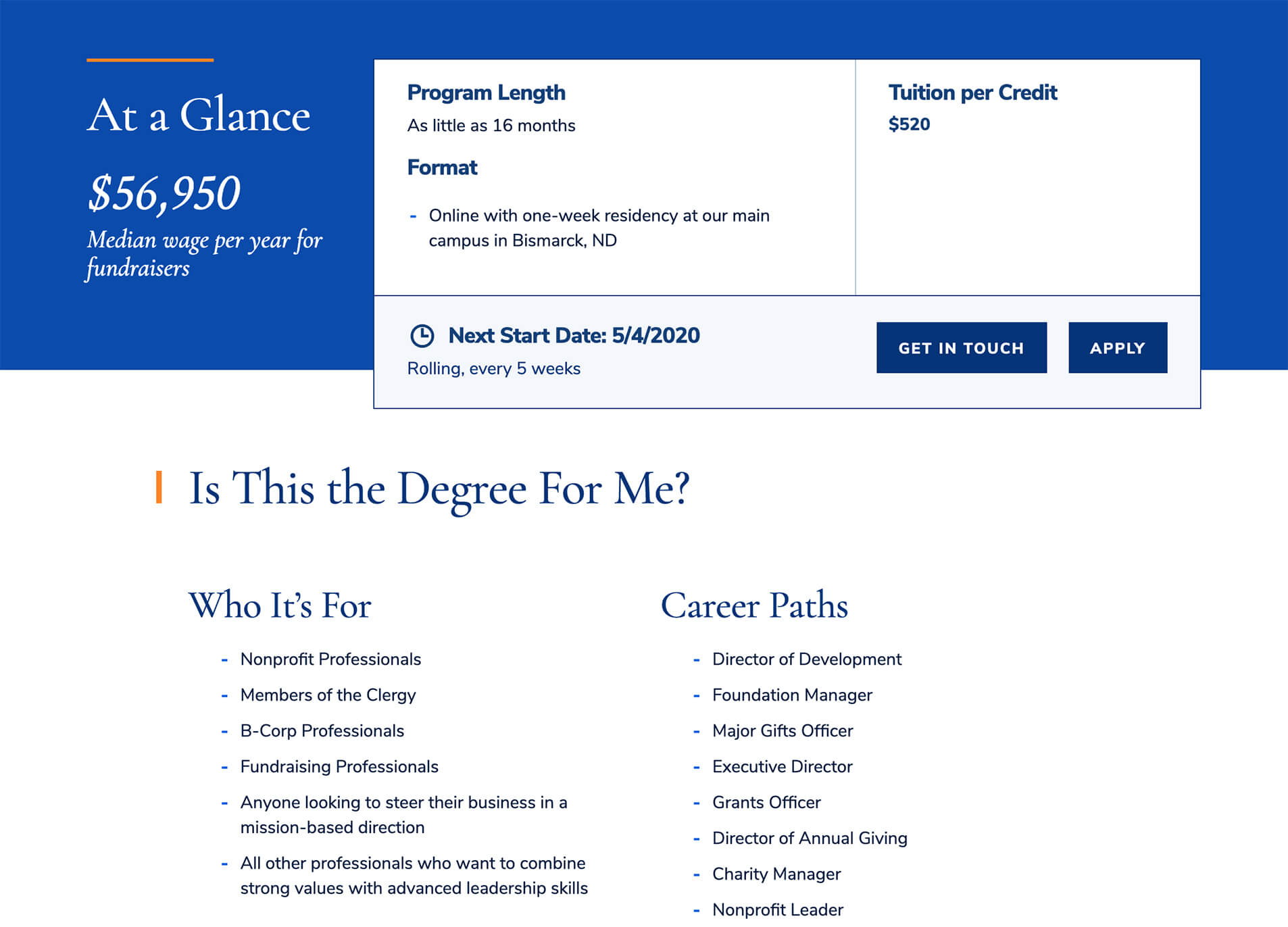Click the Program Length heading
Viewport: 1288px width, 927px height.
486,93
